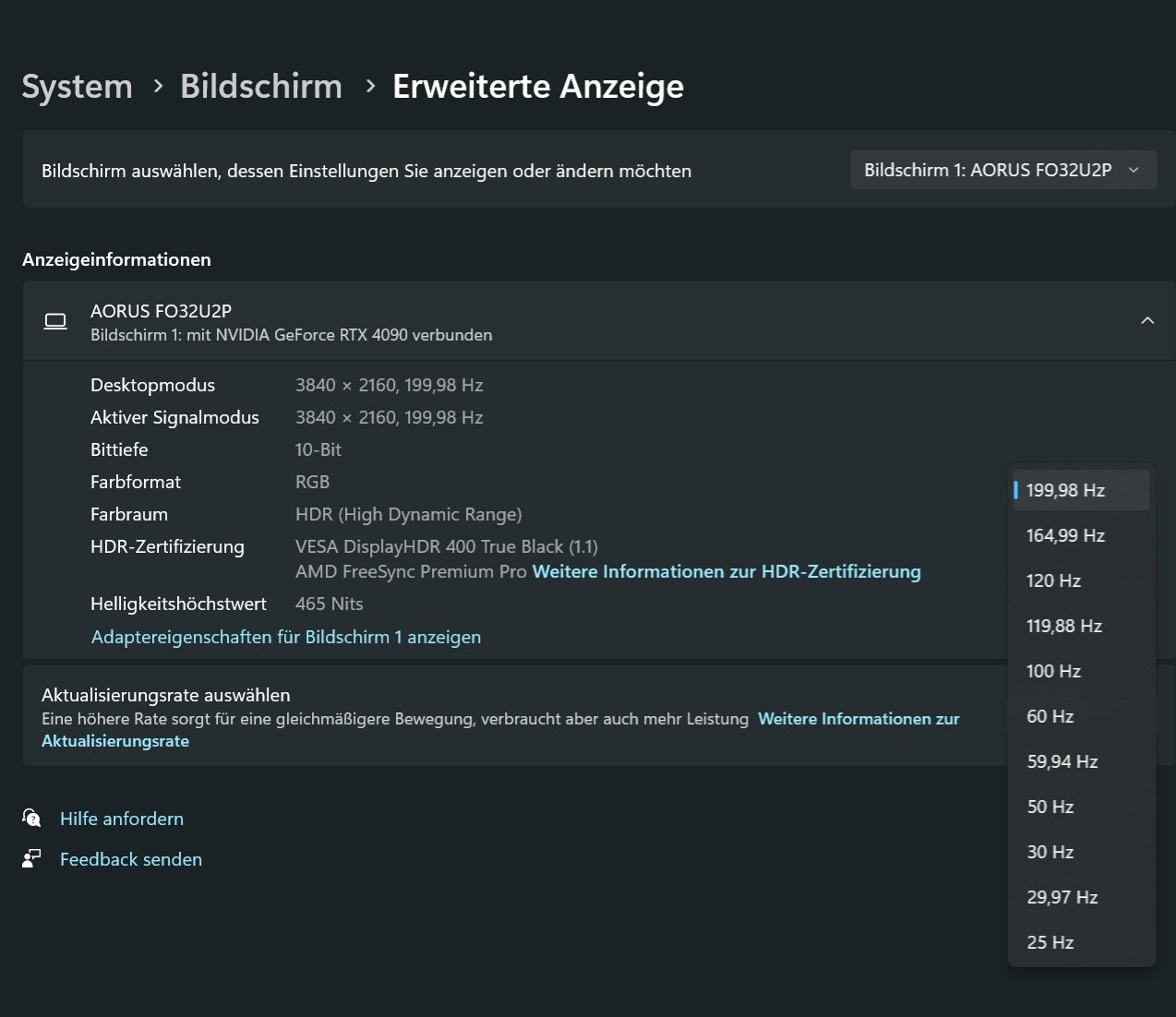The image size is (1176, 1017).
Task: Select 59,94 Hz option
Action: 1081,761
